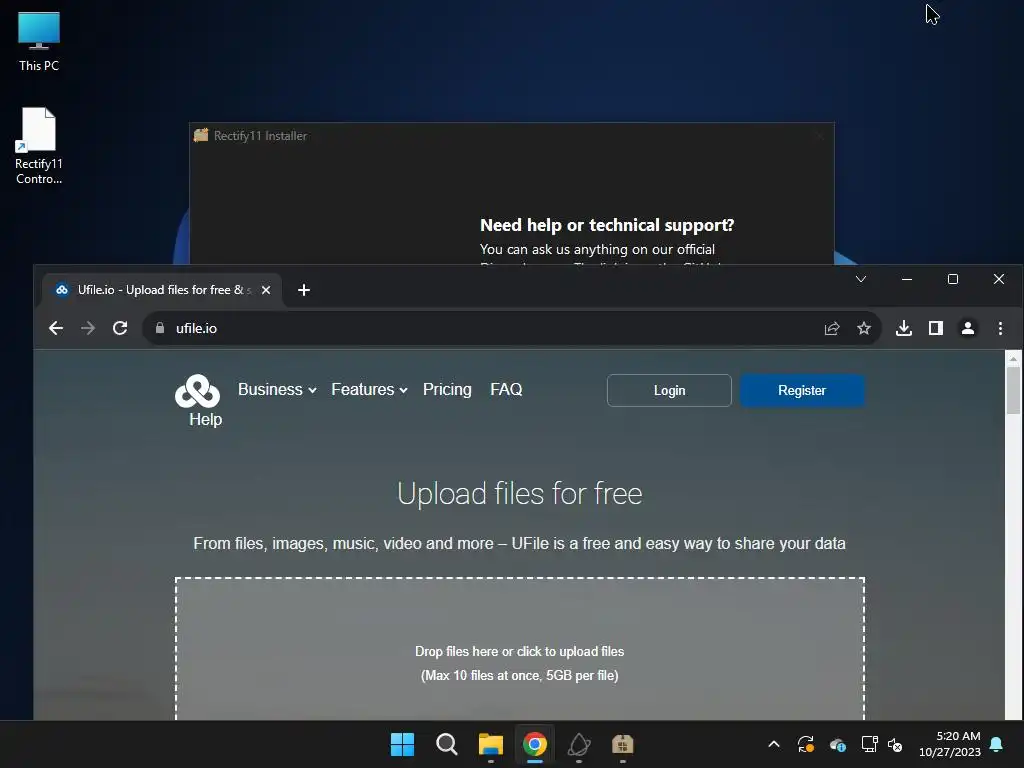Screen dimensions: 1024x768
Task: Maximize the Chrome window
Action: pyautogui.click(x=953, y=280)
